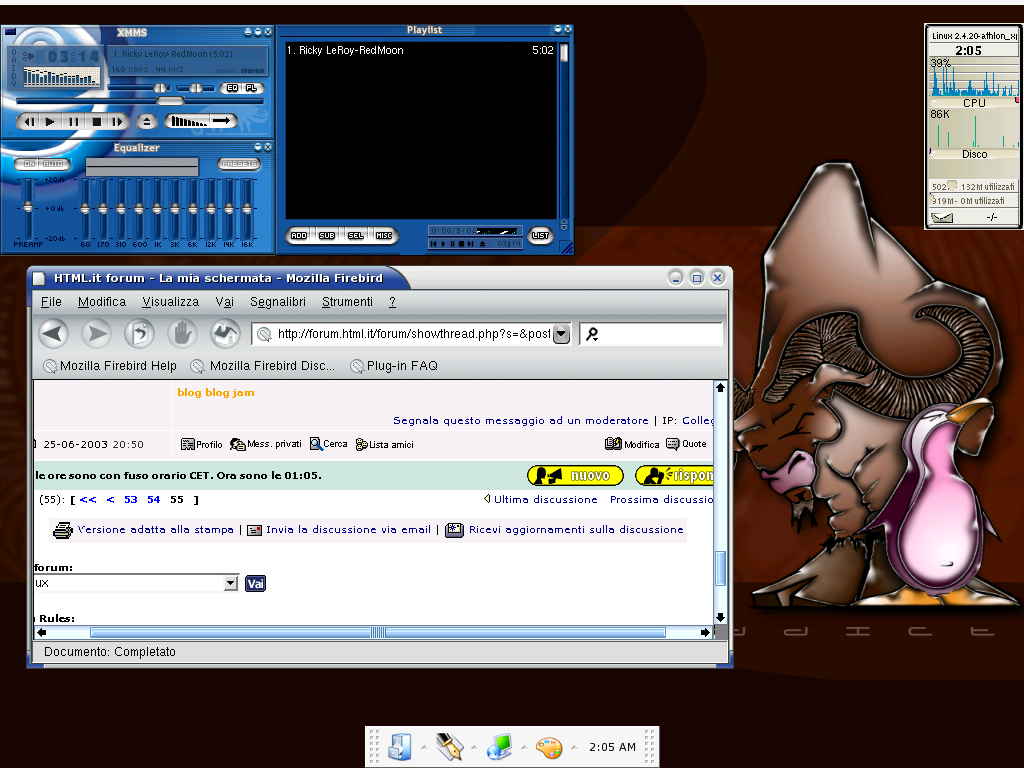Open the Vai menu

pyautogui.click(x=225, y=302)
